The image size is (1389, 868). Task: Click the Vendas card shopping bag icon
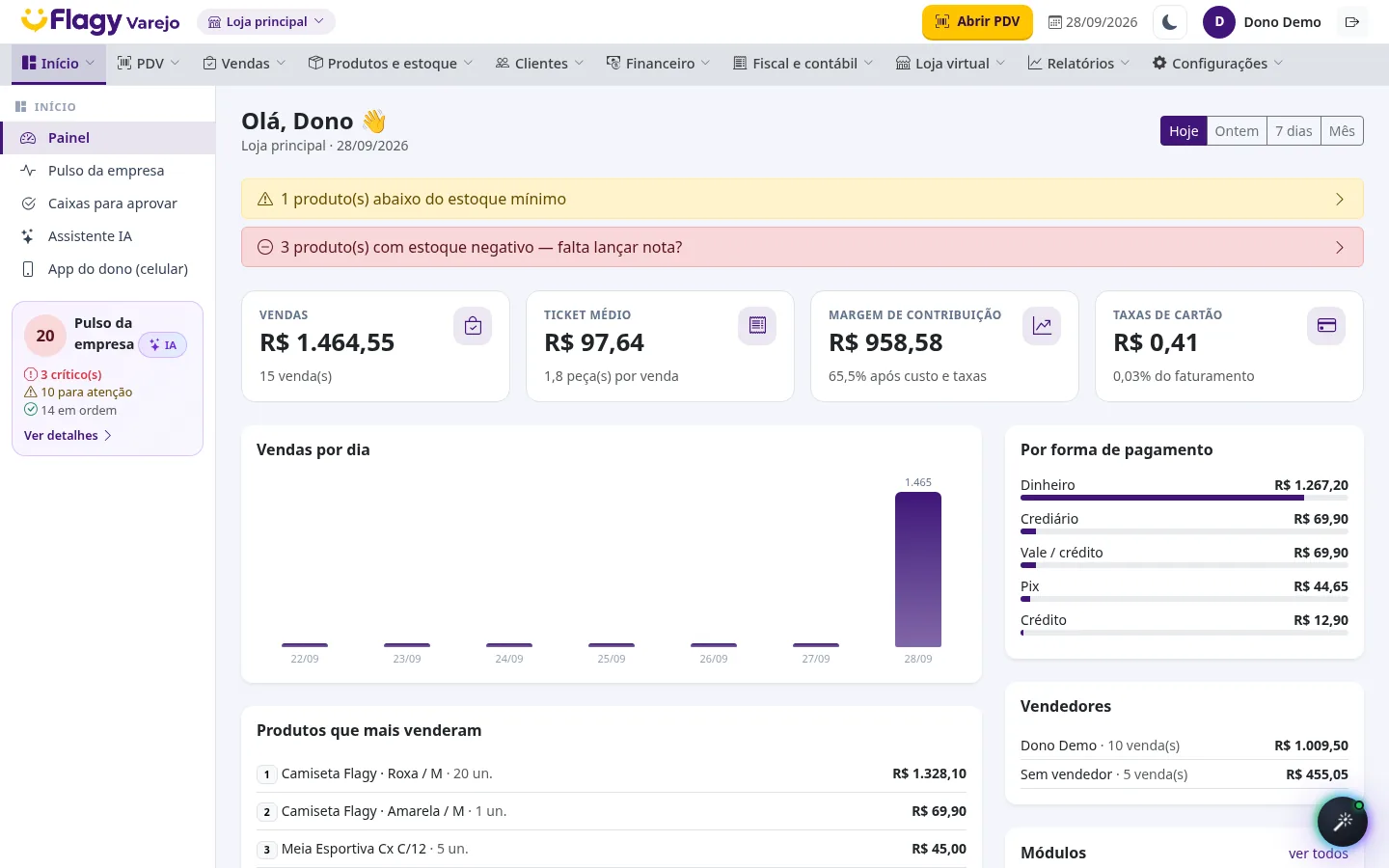(x=473, y=326)
